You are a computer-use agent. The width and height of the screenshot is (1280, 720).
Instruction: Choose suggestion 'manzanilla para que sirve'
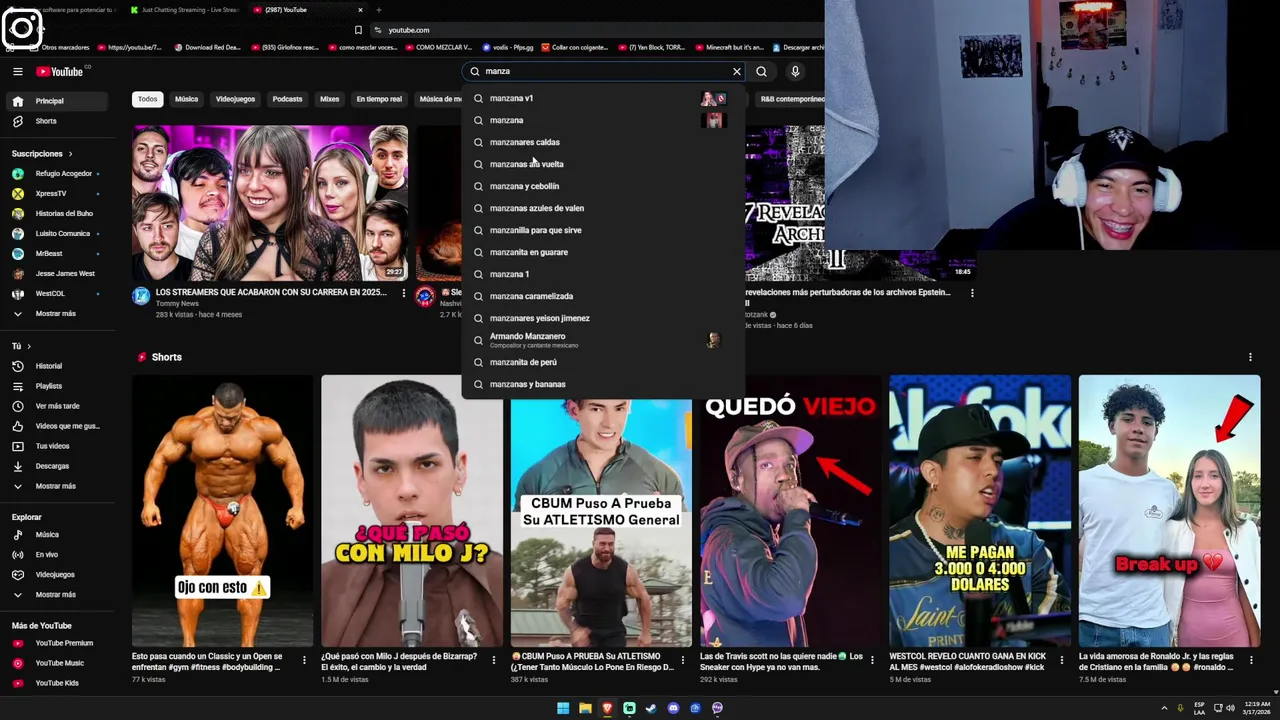coord(603,230)
